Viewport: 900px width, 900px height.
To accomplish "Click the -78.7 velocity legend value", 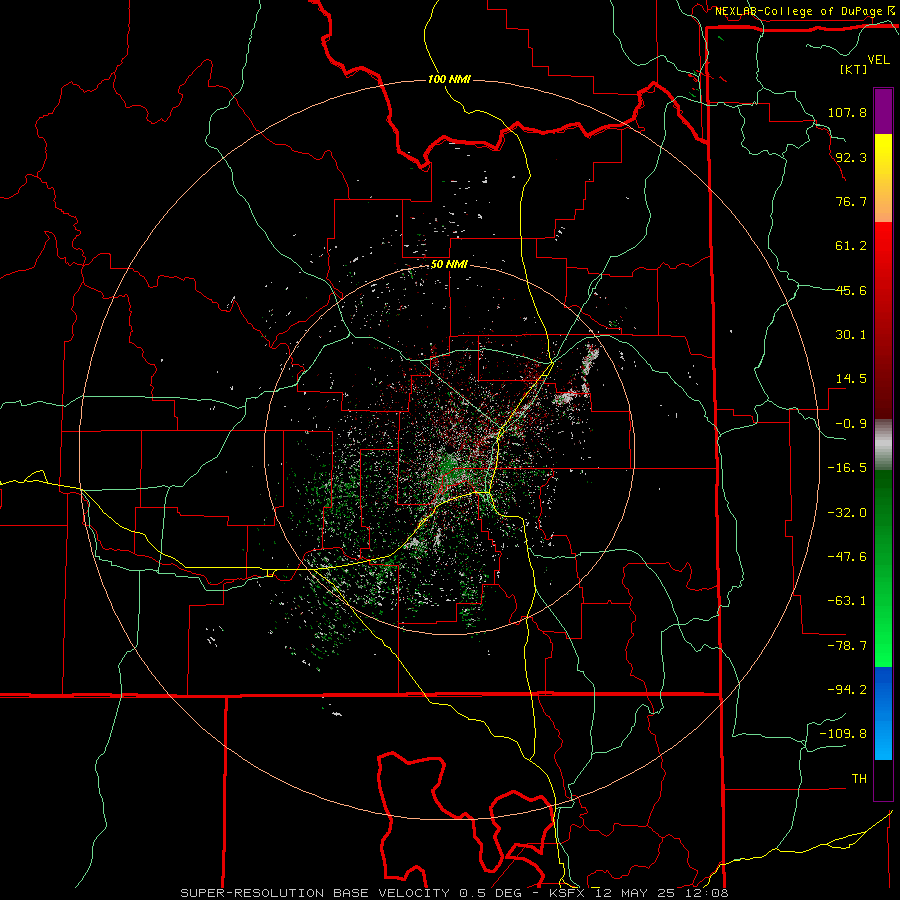I will pos(847,646).
